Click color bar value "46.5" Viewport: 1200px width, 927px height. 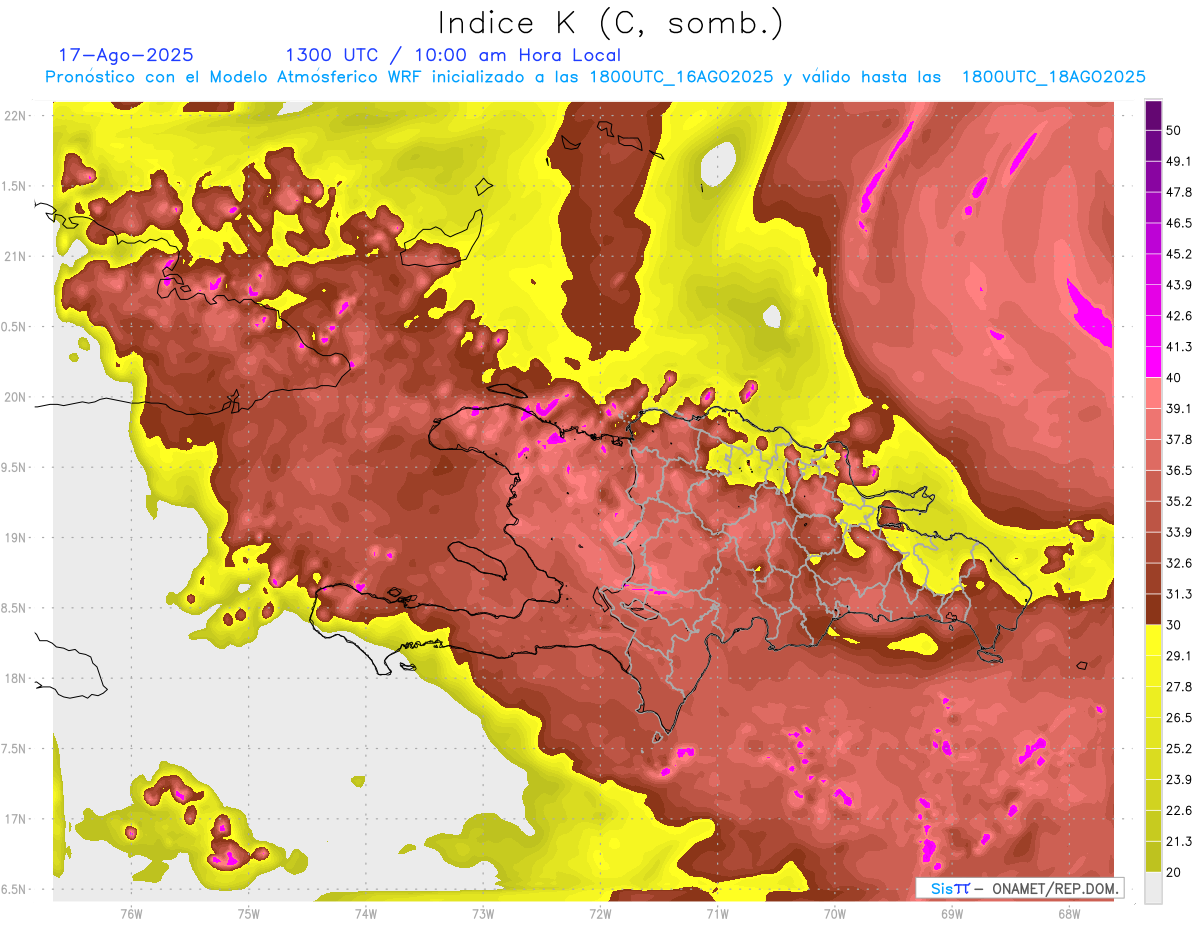click(x=1178, y=223)
